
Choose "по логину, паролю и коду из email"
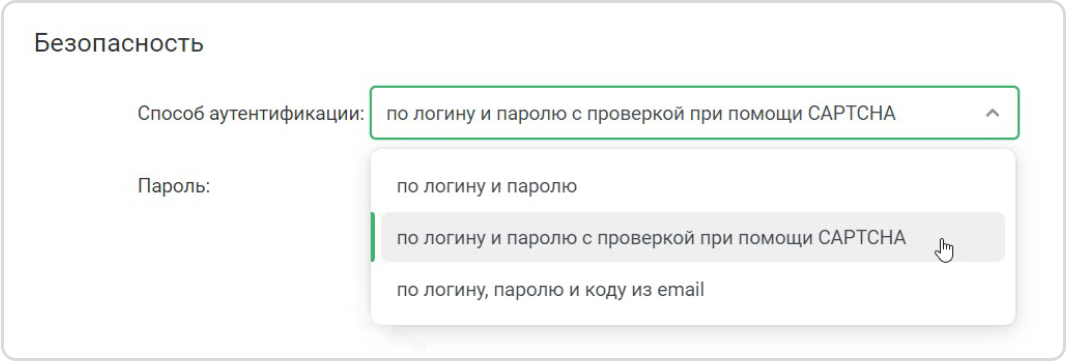pyautogui.click(x=693, y=290)
